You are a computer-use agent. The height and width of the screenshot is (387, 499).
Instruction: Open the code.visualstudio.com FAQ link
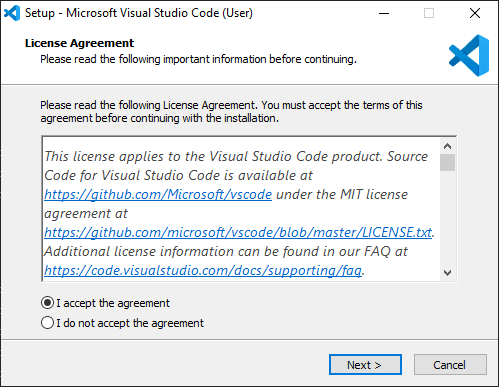point(203,270)
